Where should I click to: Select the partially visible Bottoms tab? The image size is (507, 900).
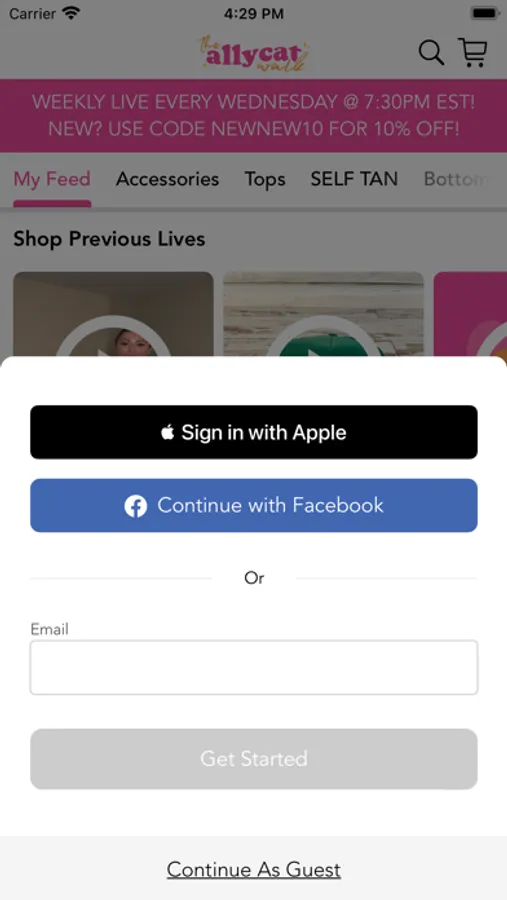point(456,179)
